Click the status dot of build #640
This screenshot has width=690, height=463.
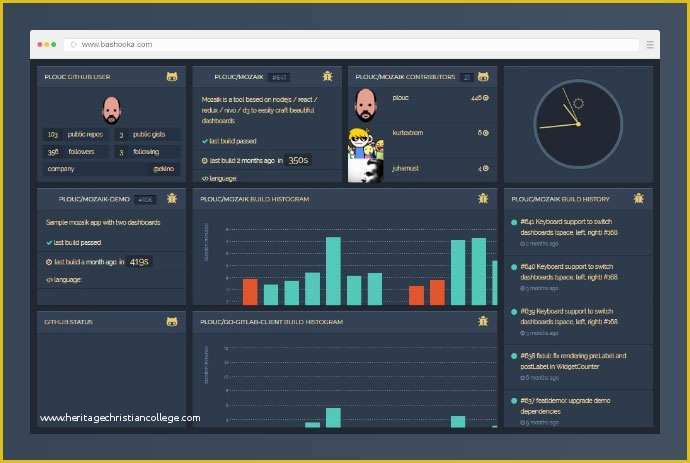(x=514, y=267)
